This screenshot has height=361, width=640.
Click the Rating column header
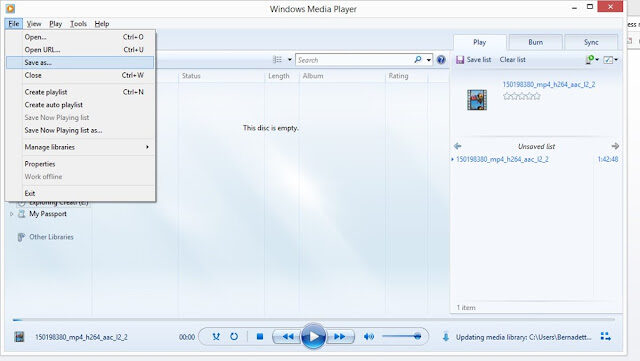pyautogui.click(x=398, y=76)
